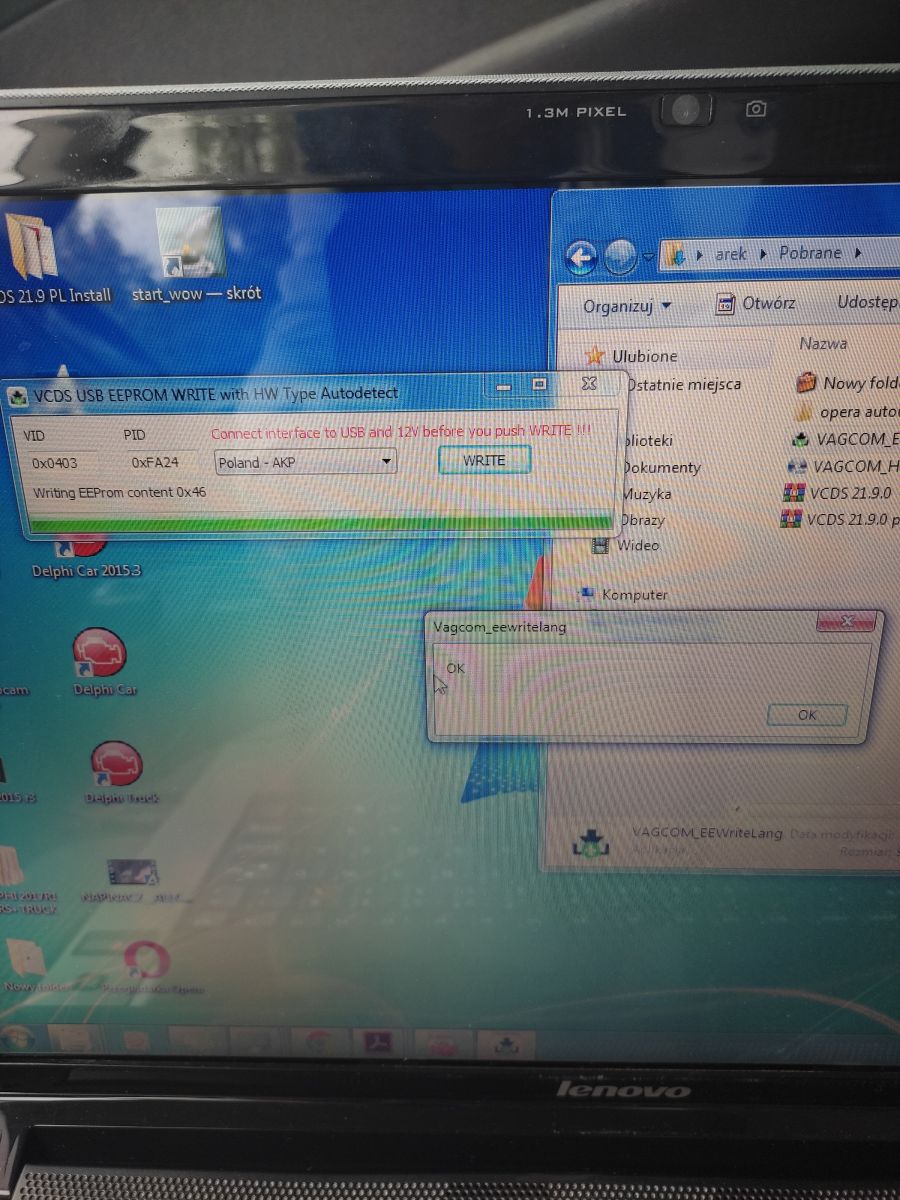Click the PDF reader icon on the taskbar
Screen dimensions: 900x1200
[377, 1044]
